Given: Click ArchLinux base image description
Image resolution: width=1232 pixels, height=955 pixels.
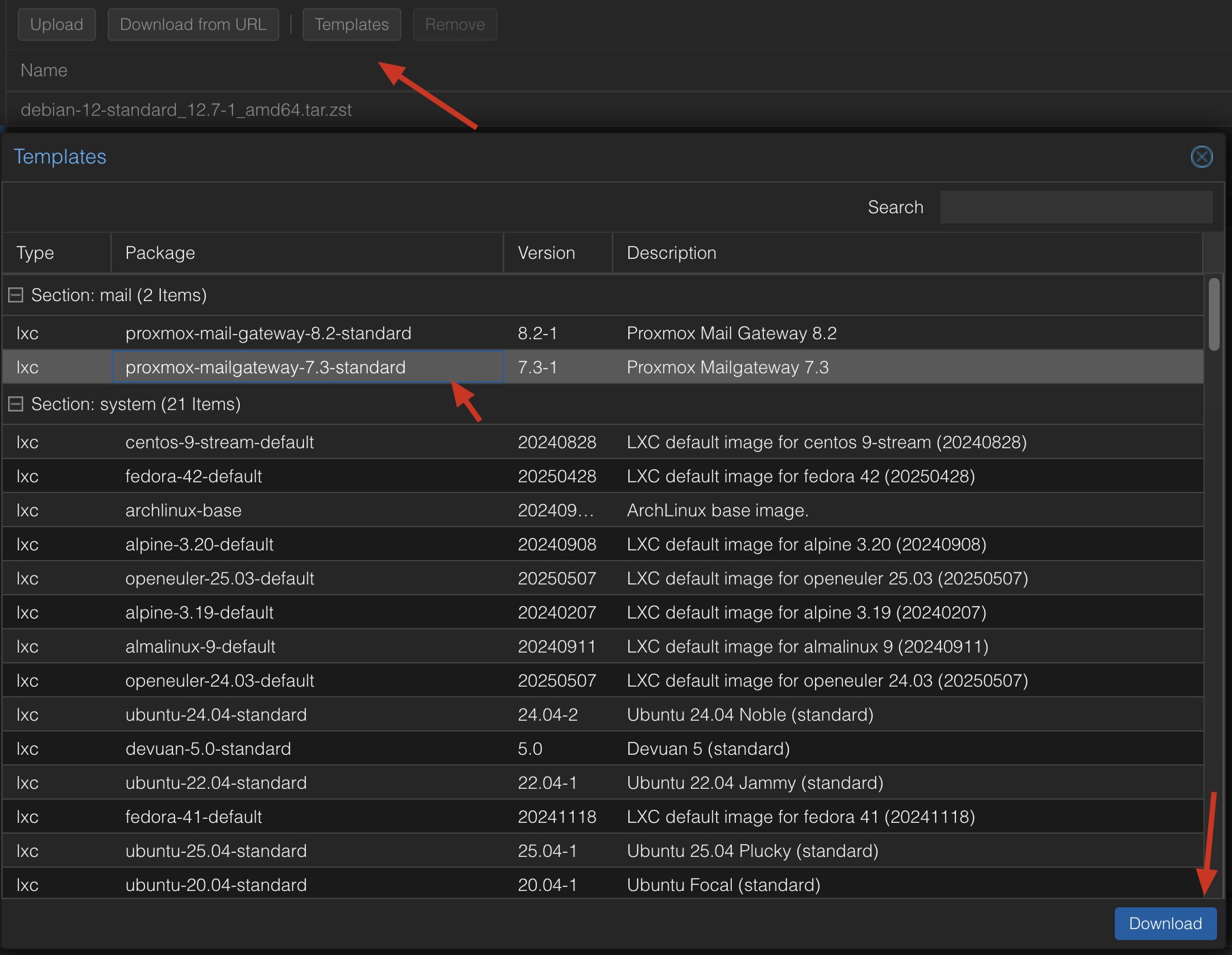Looking at the screenshot, I should [718, 510].
